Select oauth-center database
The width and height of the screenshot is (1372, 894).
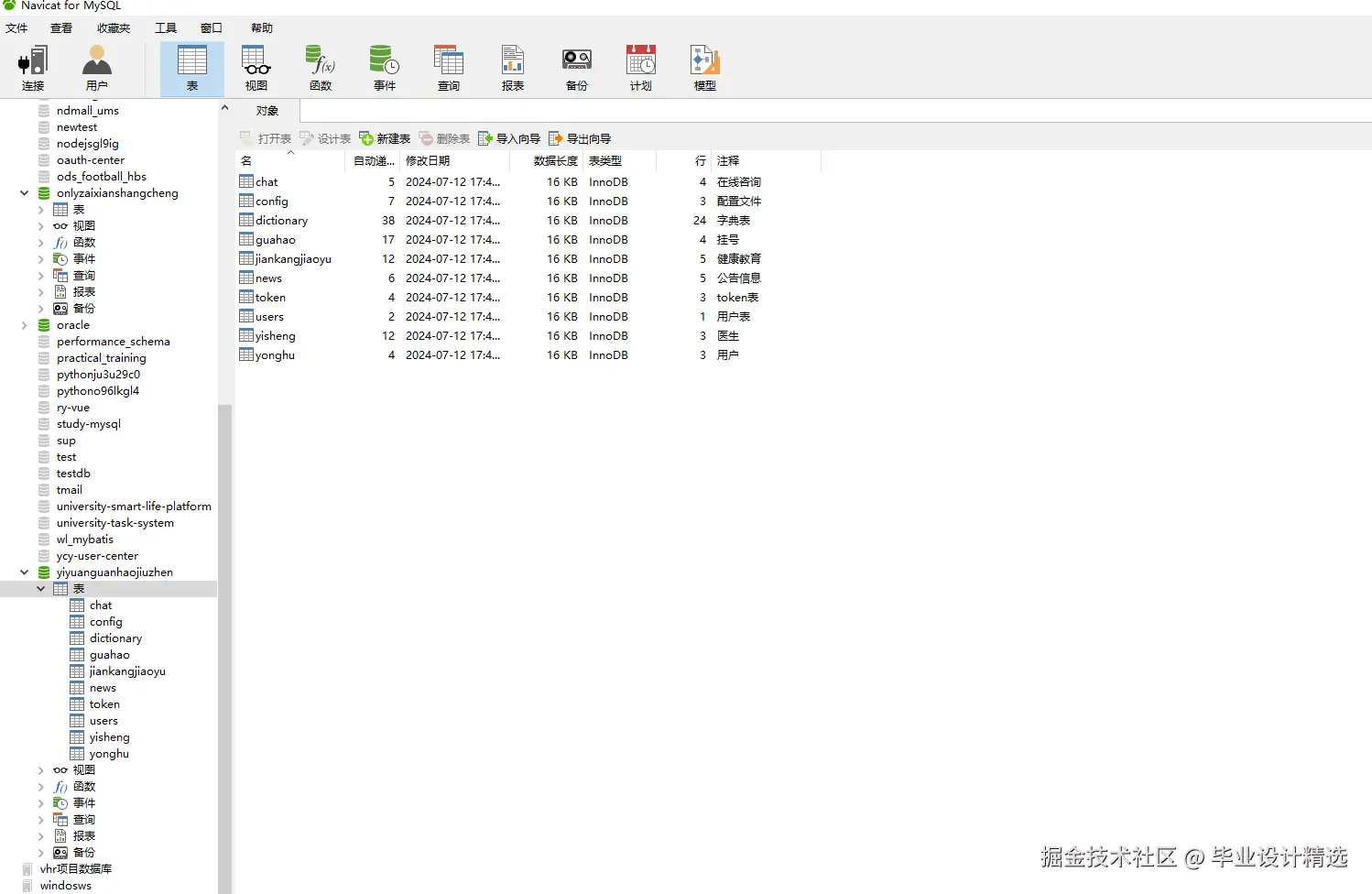[x=91, y=160]
